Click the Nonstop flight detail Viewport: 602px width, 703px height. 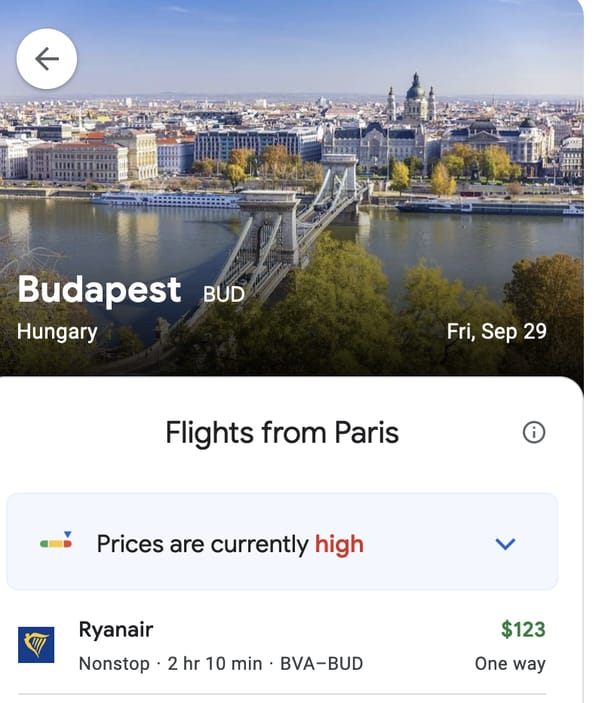pos(114,663)
